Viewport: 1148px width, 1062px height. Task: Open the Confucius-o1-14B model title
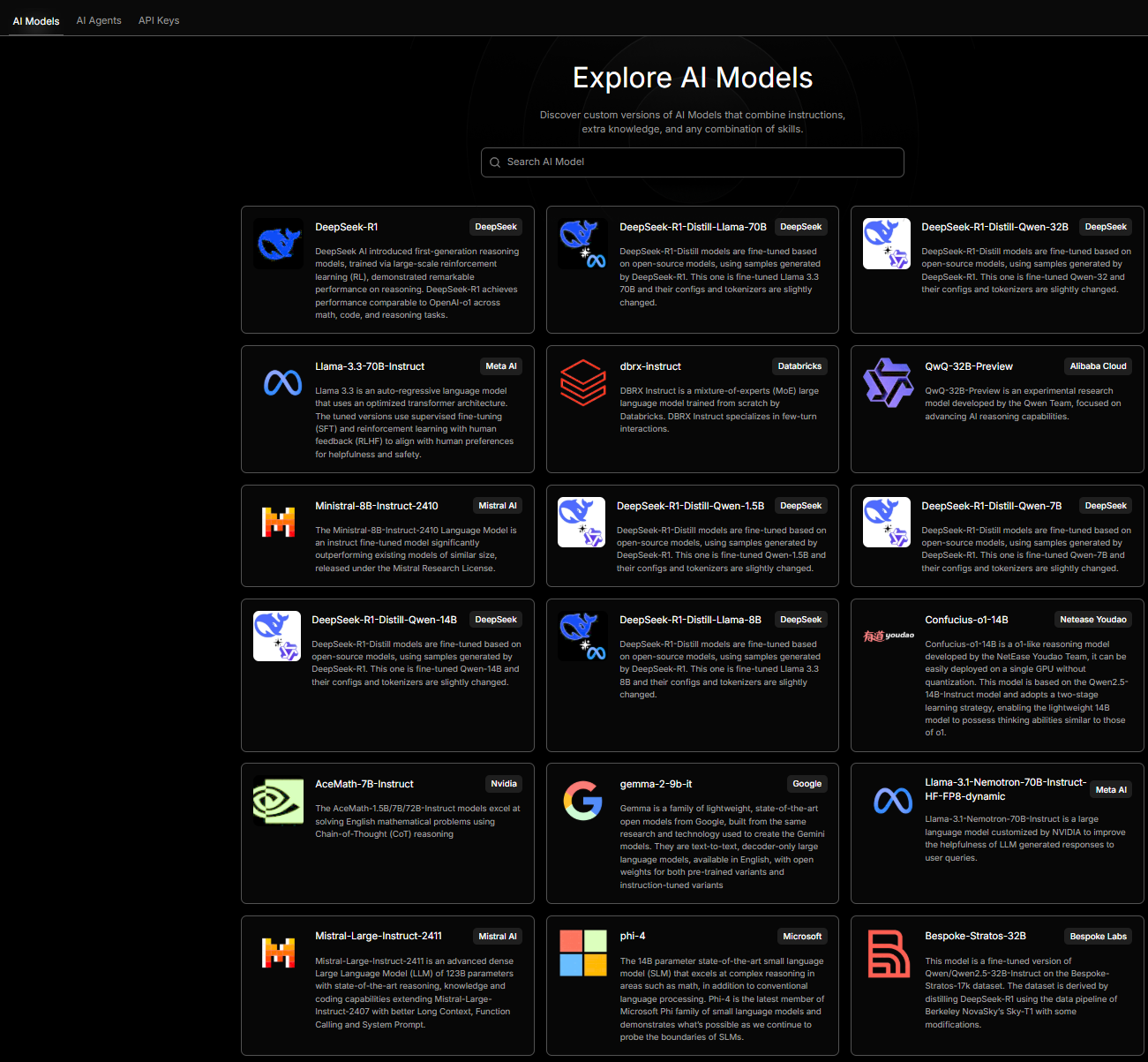coord(966,620)
